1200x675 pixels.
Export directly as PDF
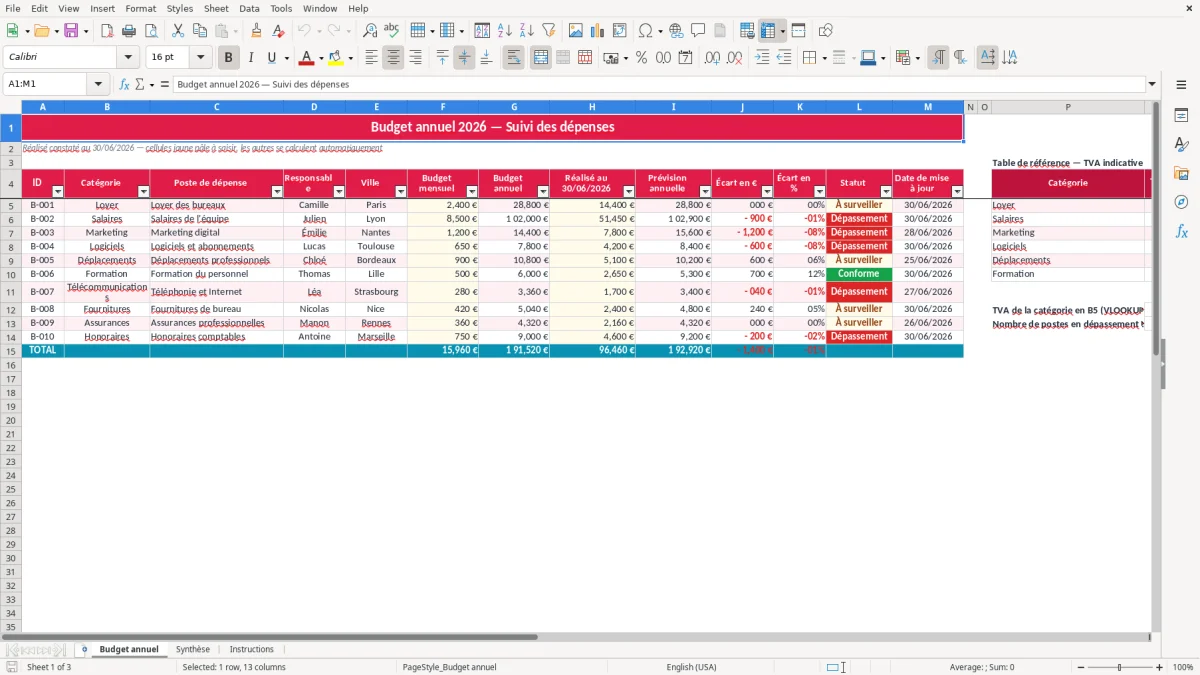pos(107,31)
